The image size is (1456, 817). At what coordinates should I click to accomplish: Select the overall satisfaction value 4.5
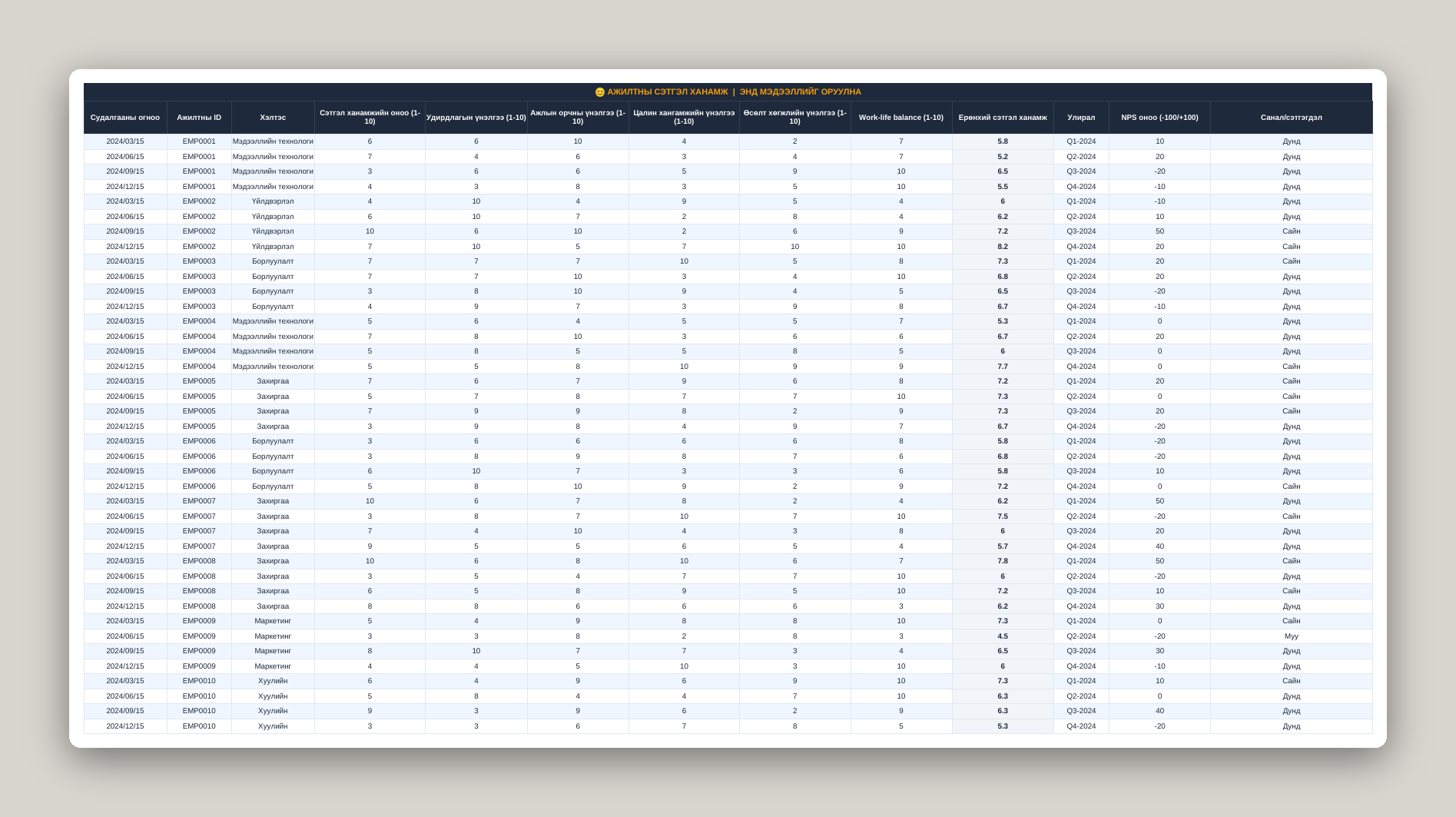click(1003, 636)
